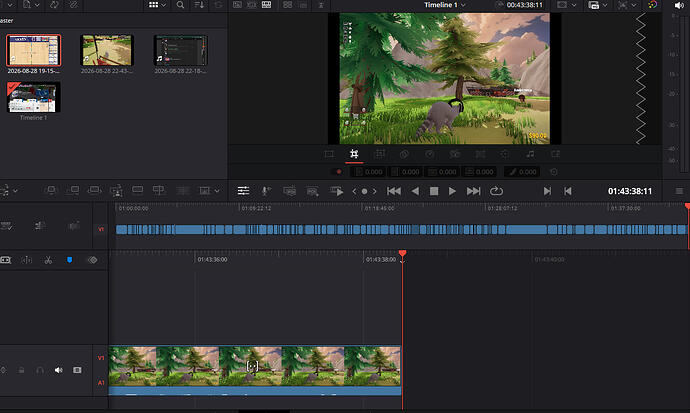Screen dimensions: 690x413
Task: Mark Out point at playhead
Action: tap(568, 191)
